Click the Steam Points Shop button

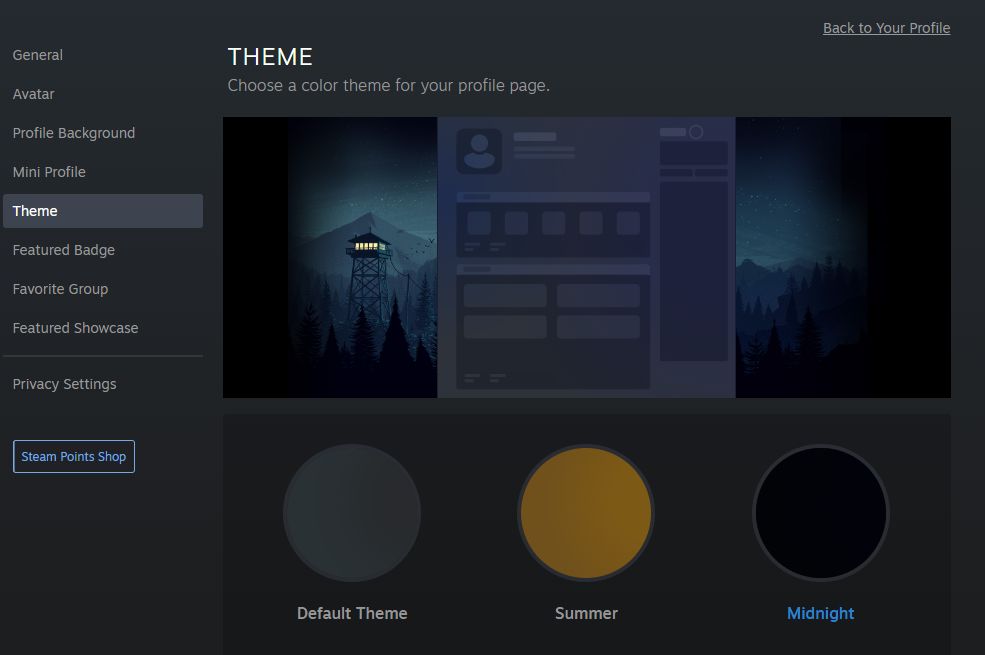click(73, 457)
